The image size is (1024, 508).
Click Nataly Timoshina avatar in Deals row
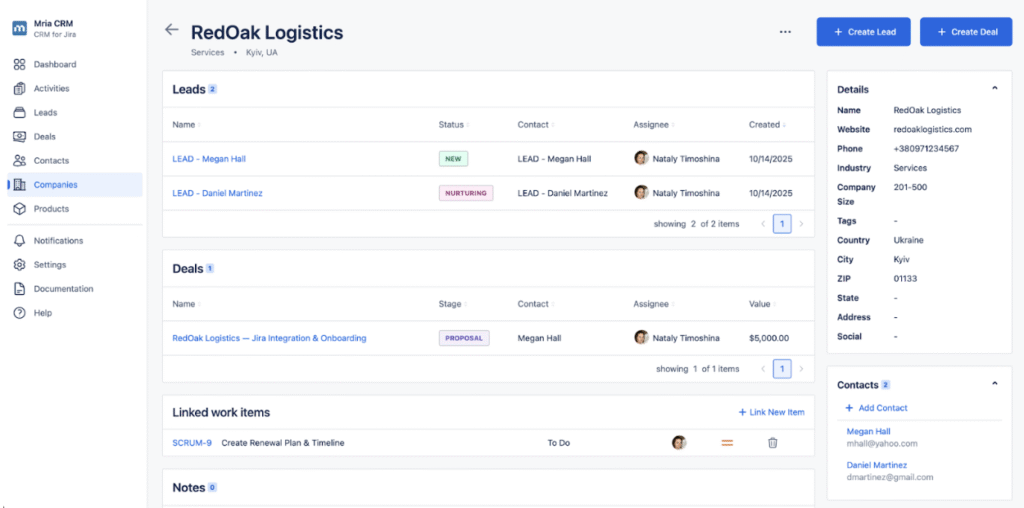coord(641,338)
